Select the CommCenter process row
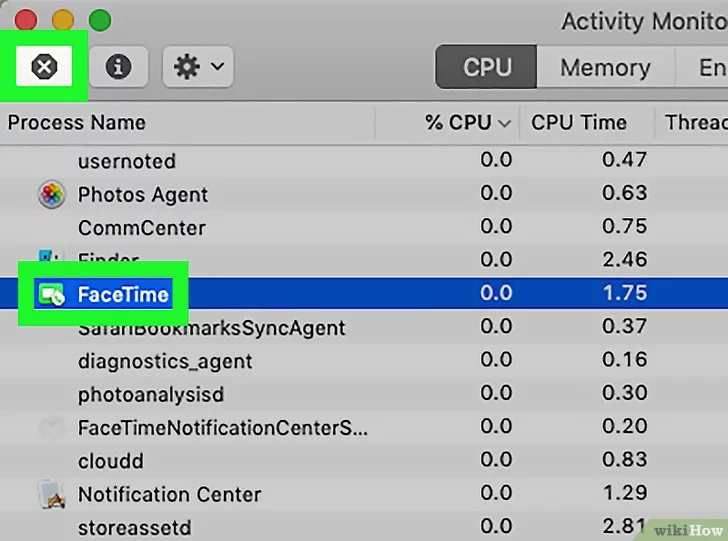This screenshot has height=541, width=728. (x=364, y=228)
